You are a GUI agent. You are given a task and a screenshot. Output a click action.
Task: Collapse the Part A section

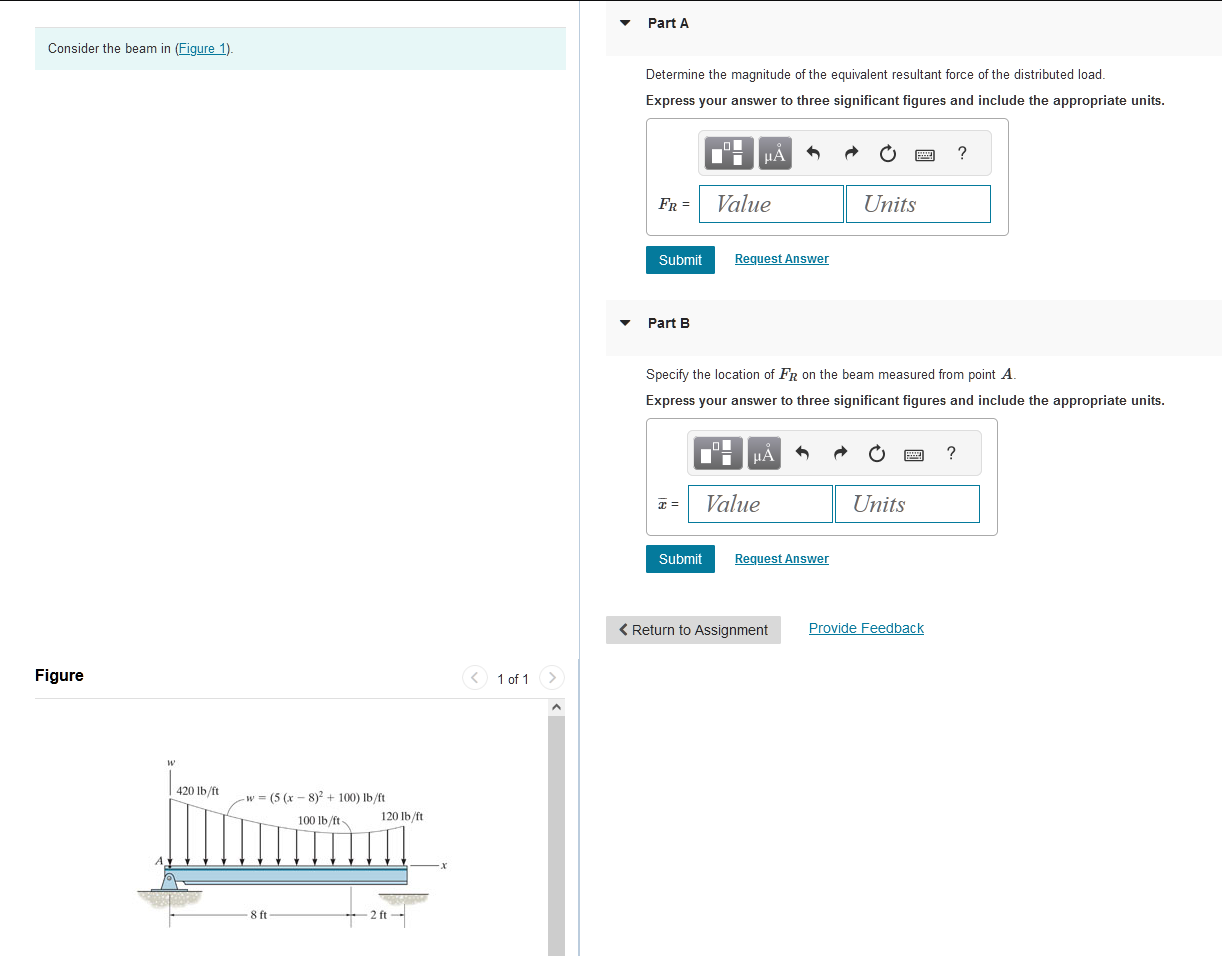coord(624,22)
